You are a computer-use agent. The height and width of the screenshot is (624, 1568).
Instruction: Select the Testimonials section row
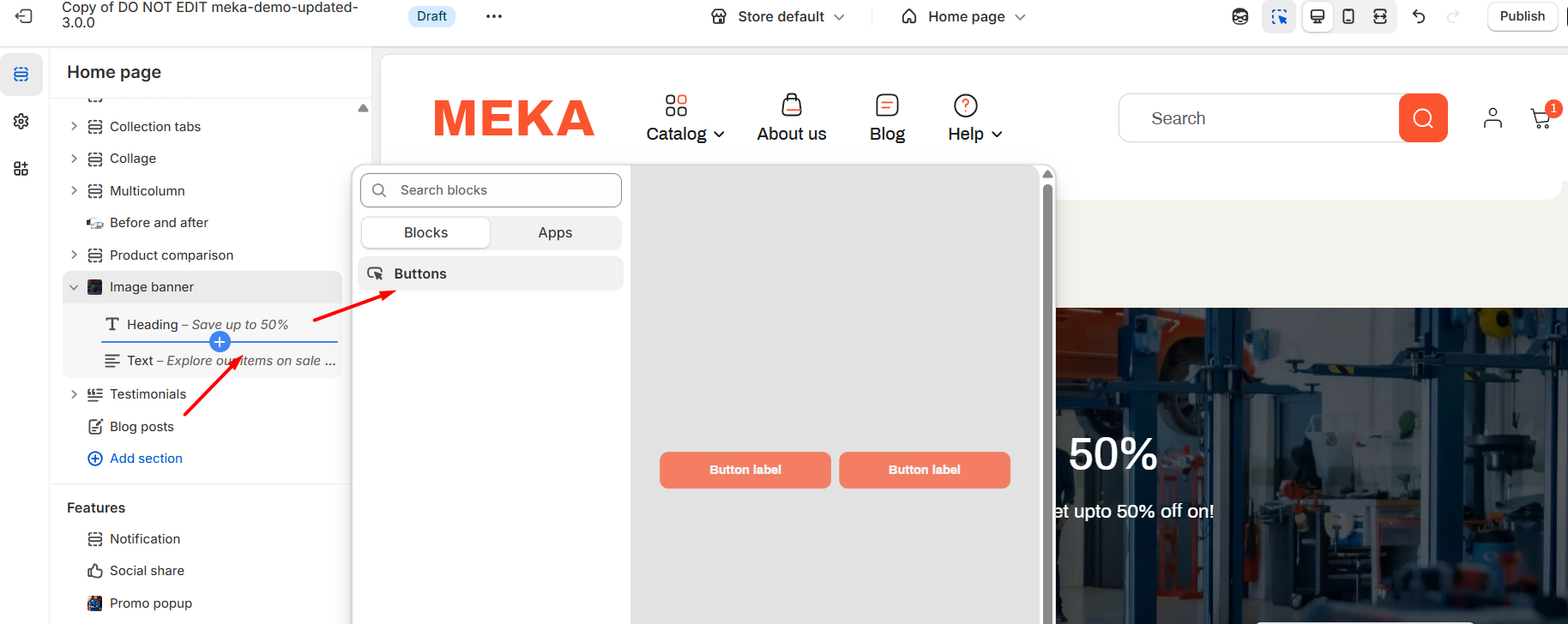tap(202, 394)
